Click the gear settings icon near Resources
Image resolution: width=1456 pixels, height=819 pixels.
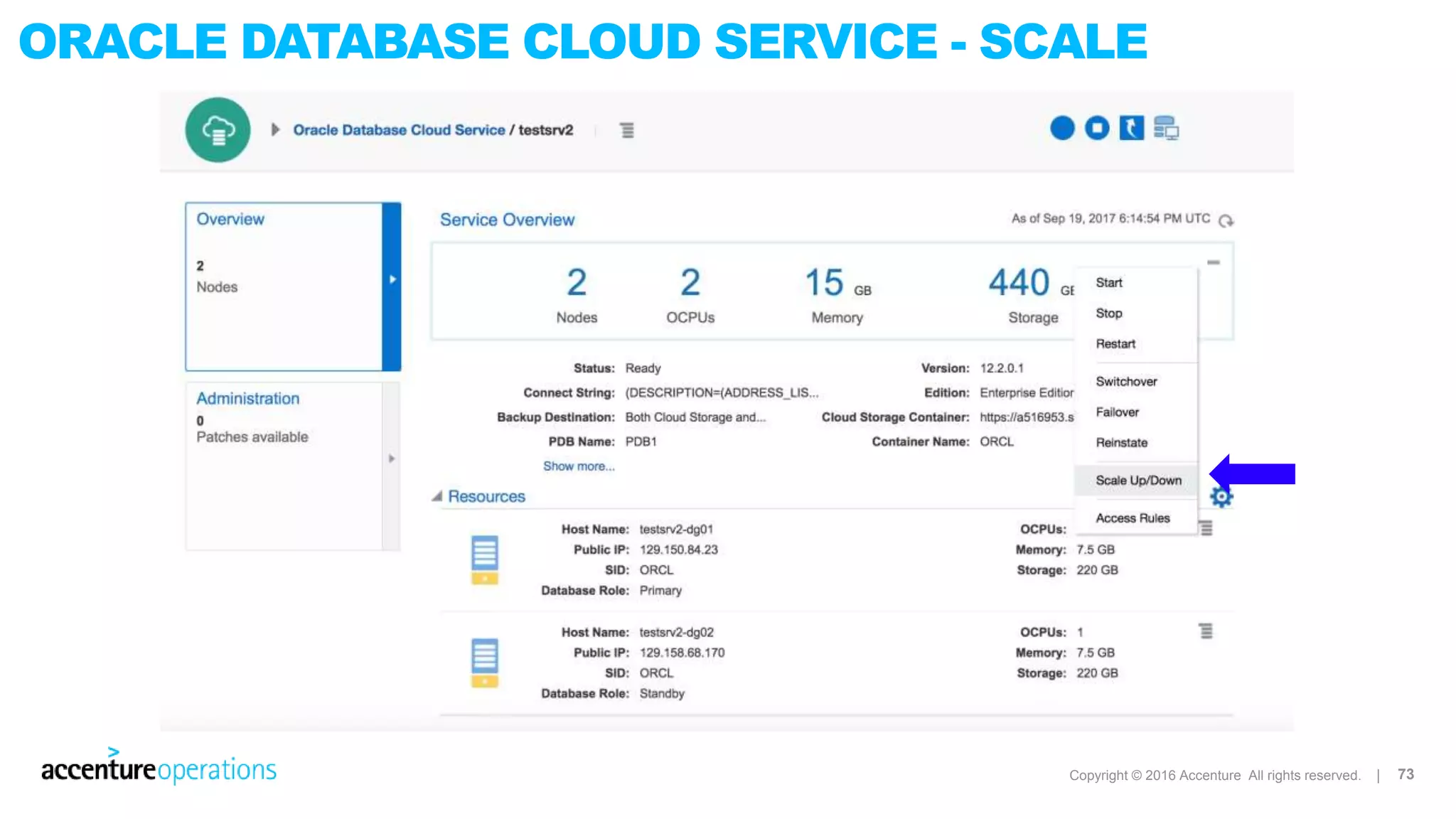pos(1221,497)
